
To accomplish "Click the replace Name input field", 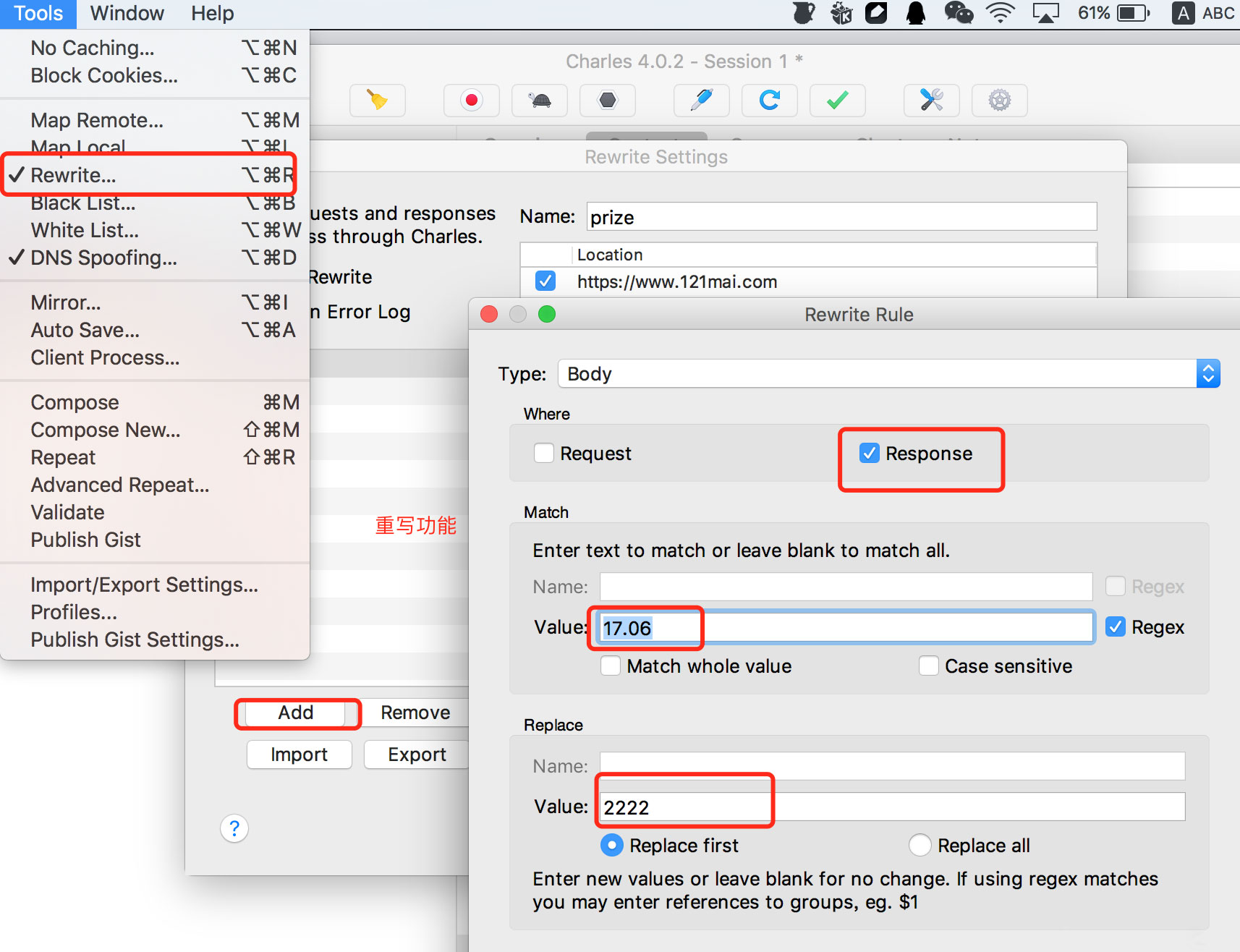I will click(x=892, y=766).
